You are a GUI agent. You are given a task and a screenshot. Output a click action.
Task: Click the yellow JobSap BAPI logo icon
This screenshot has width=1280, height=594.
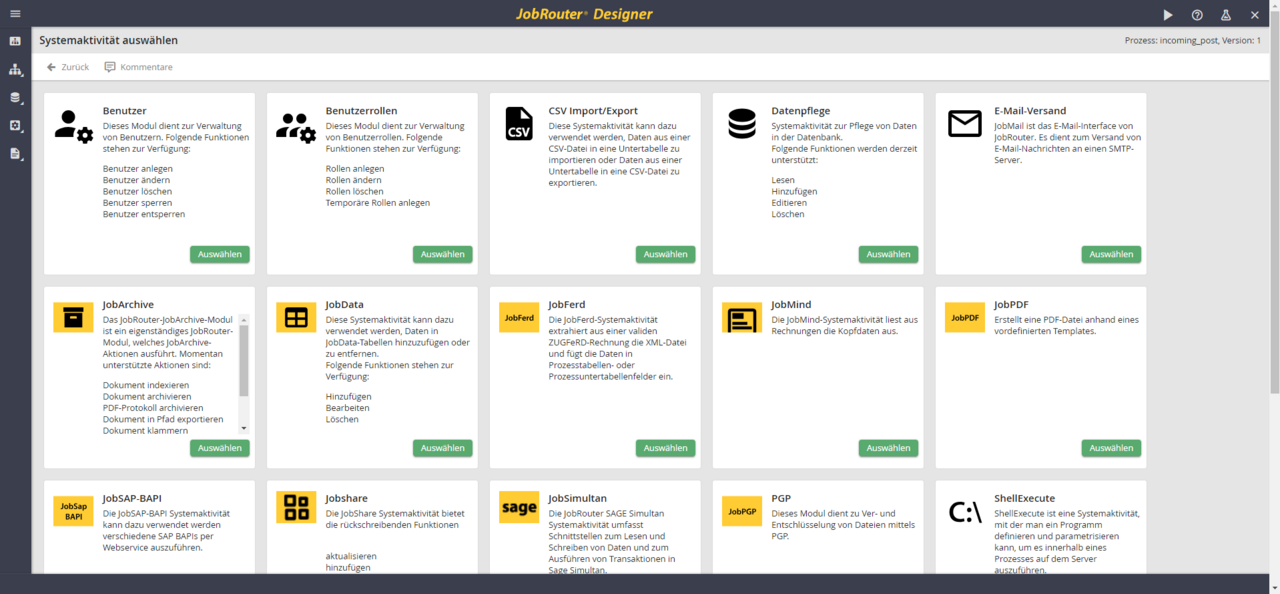(x=73, y=511)
